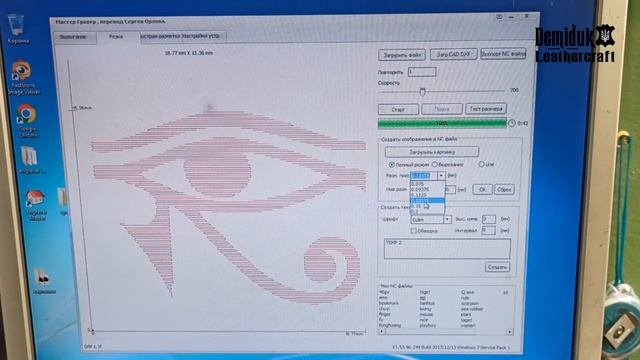Launch FastStone Image Viewer from desktop

[23, 78]
